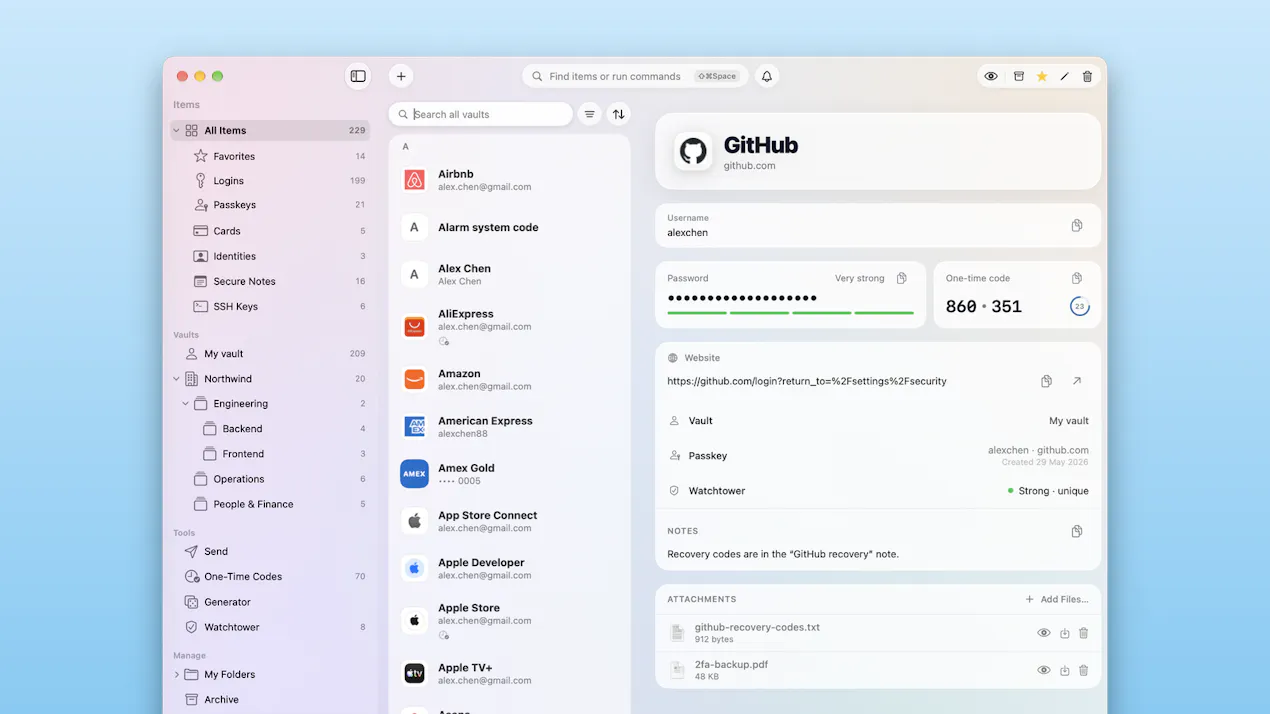
Task: Copy the one-time code
Action: coord(1077,278)
